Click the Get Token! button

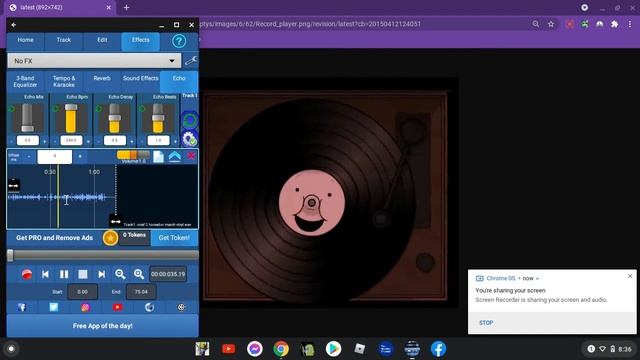pos(174,238)
